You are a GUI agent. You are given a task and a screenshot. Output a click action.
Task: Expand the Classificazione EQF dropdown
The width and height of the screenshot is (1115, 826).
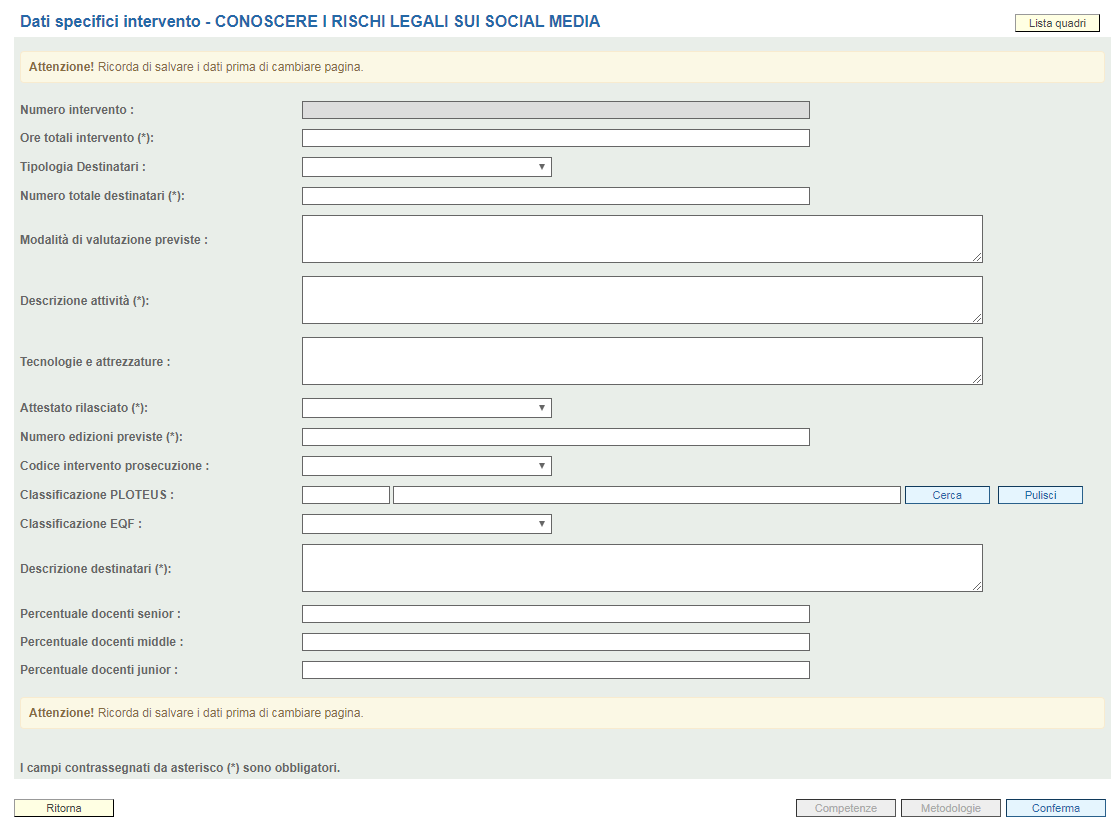point(426,524)
